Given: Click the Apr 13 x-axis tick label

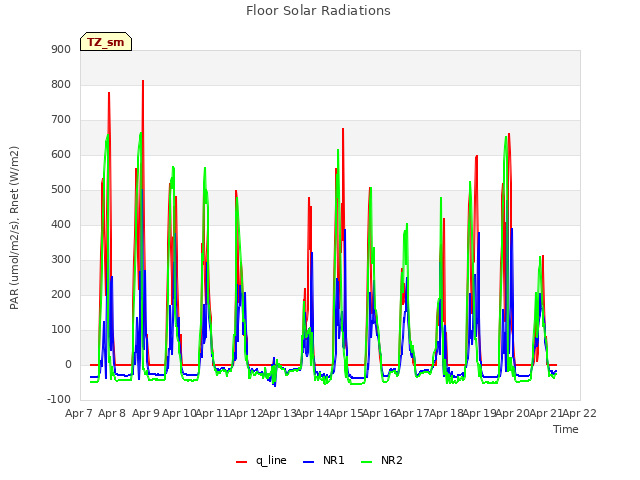Looking at the screenshot, I should [279, 413].
